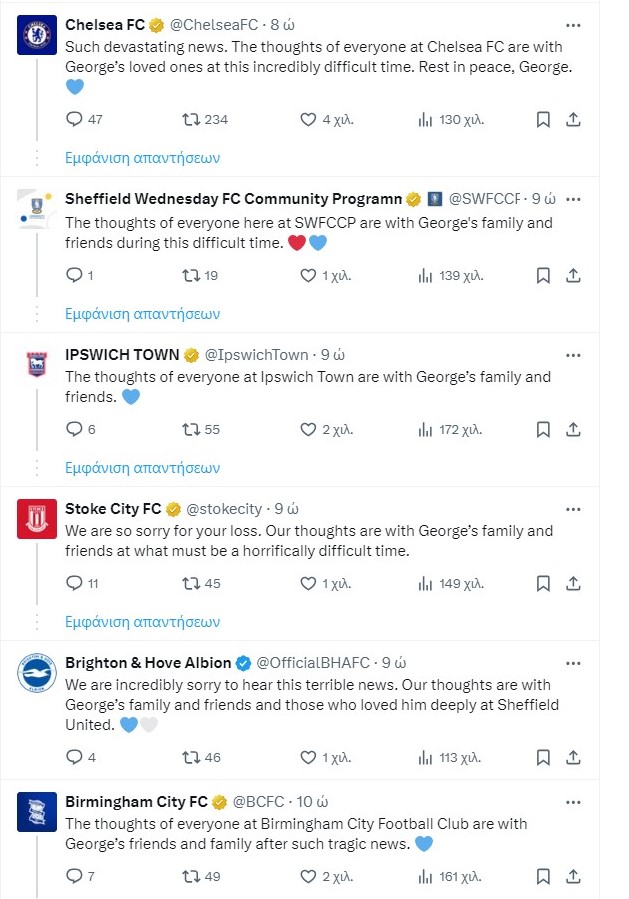
Task: Open more options for the Sheffield Wednesday tweet
Action: tap(573, 199)
